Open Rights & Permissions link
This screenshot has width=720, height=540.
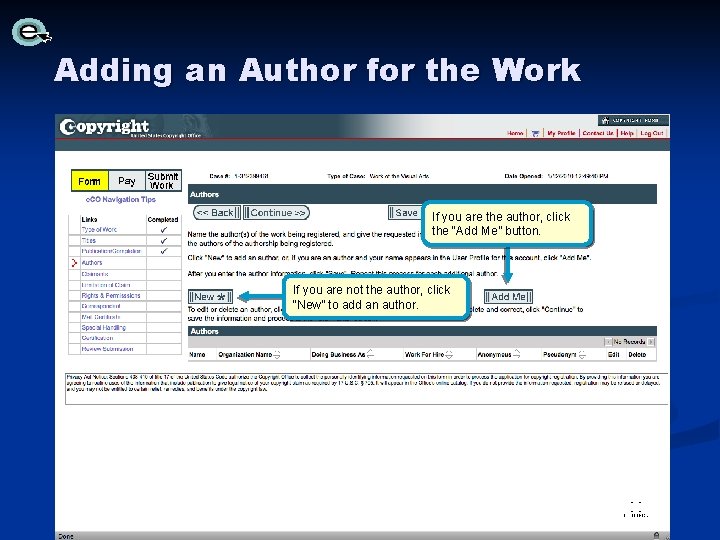(111, 296)
